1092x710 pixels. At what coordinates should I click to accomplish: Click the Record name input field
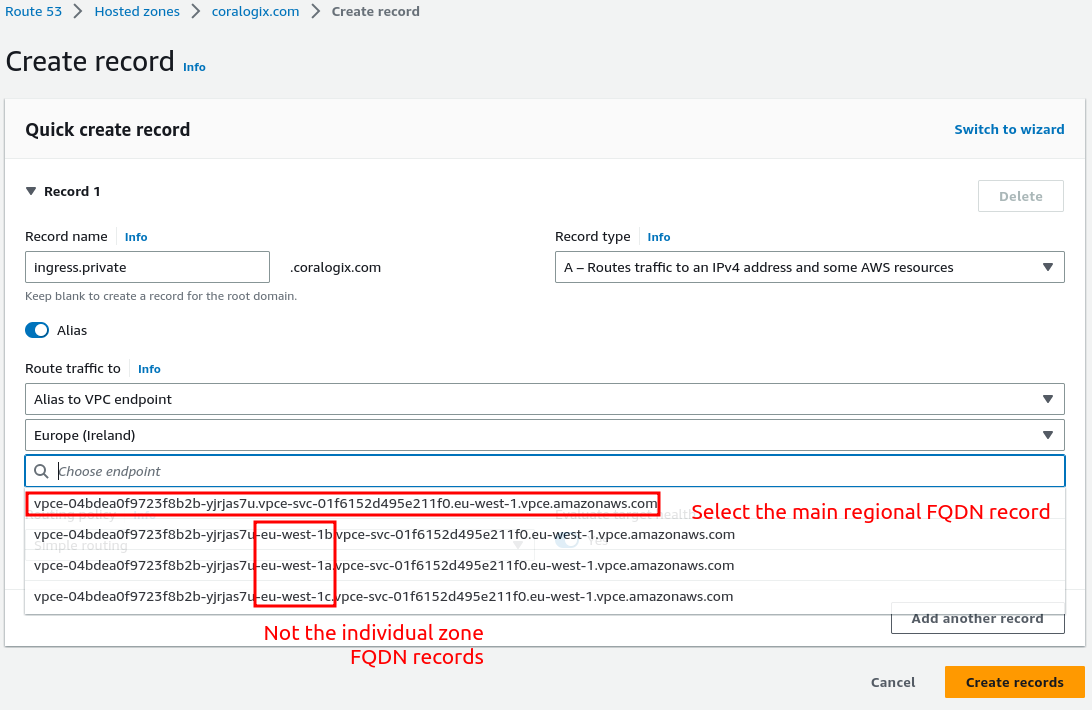[x=147, y=267]
